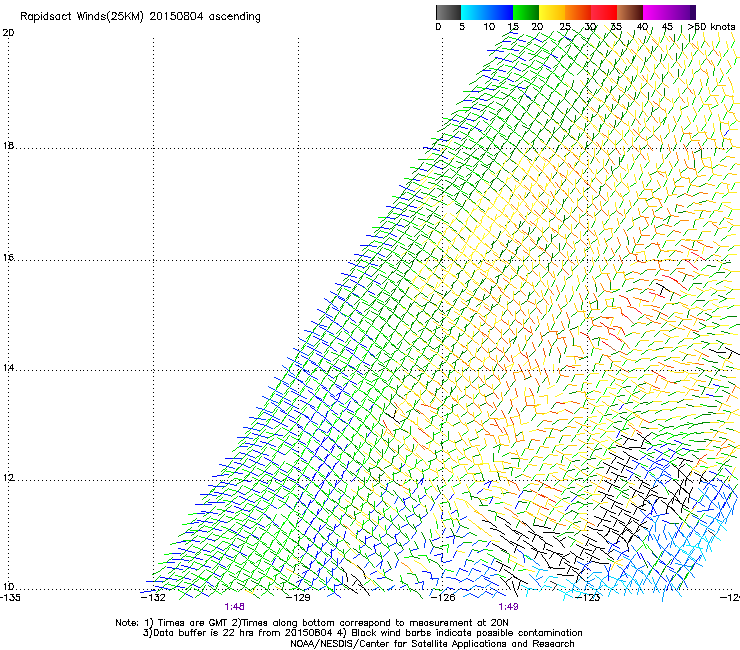Click the longitude label -123

coord(588,597)
